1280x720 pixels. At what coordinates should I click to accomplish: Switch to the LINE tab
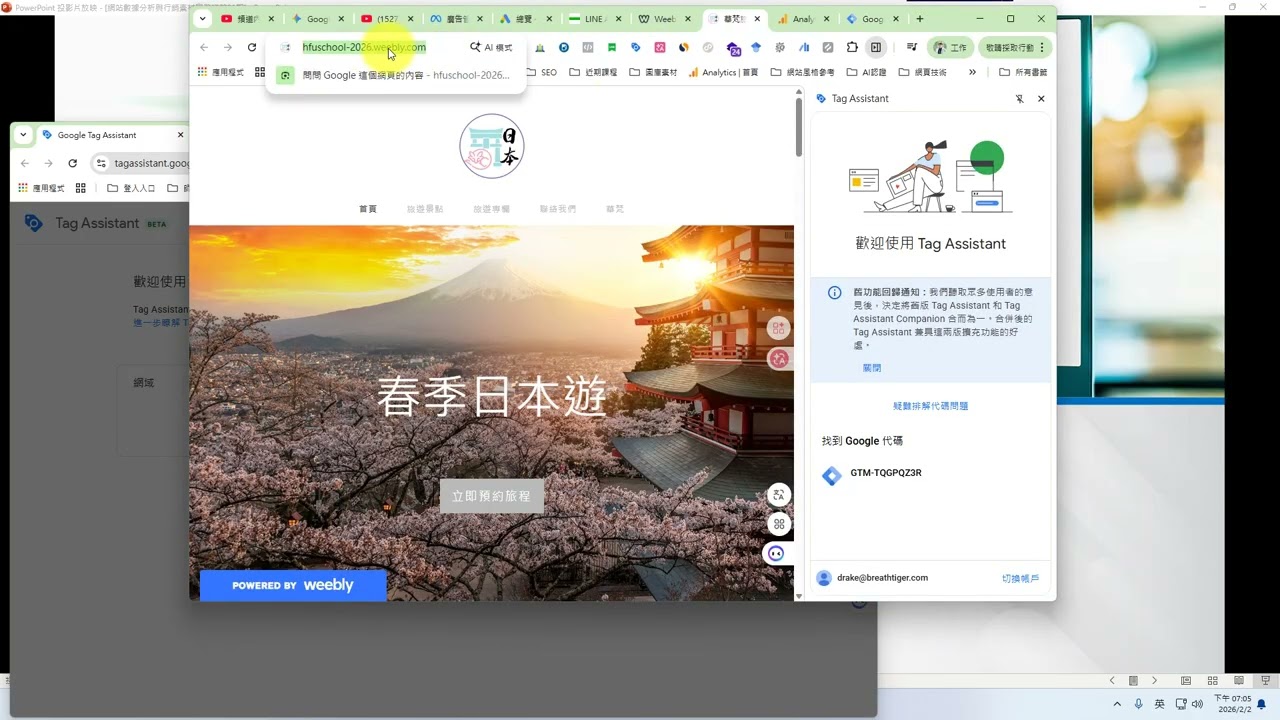[x=594, y=19]
